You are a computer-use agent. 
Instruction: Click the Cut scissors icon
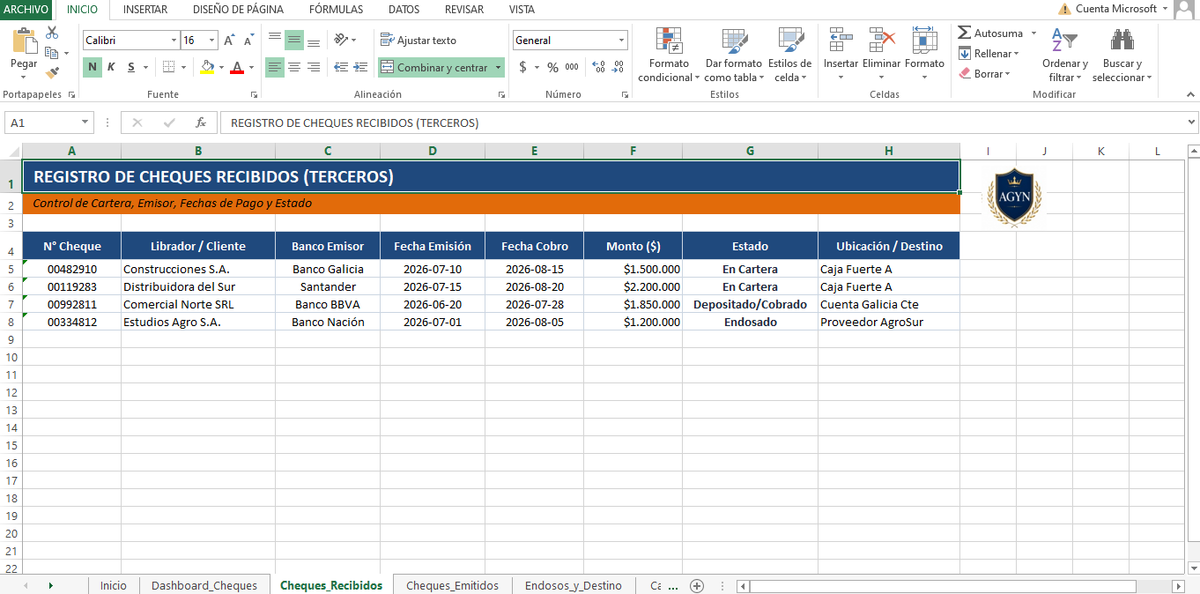pyautogui.click(x=52, y=34)
